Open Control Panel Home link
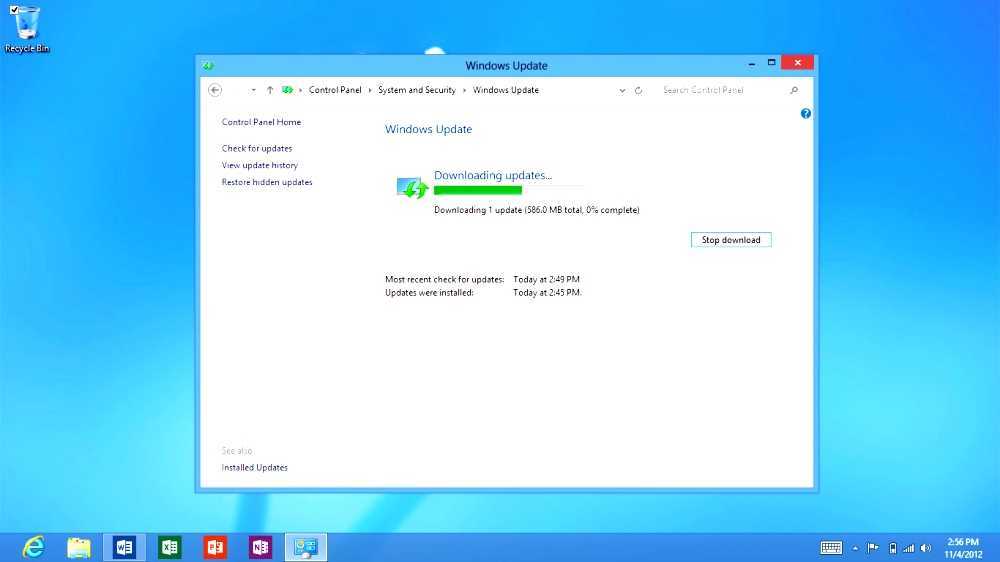The height and width of the screenshot is (562, 1000). coord(261,122)
